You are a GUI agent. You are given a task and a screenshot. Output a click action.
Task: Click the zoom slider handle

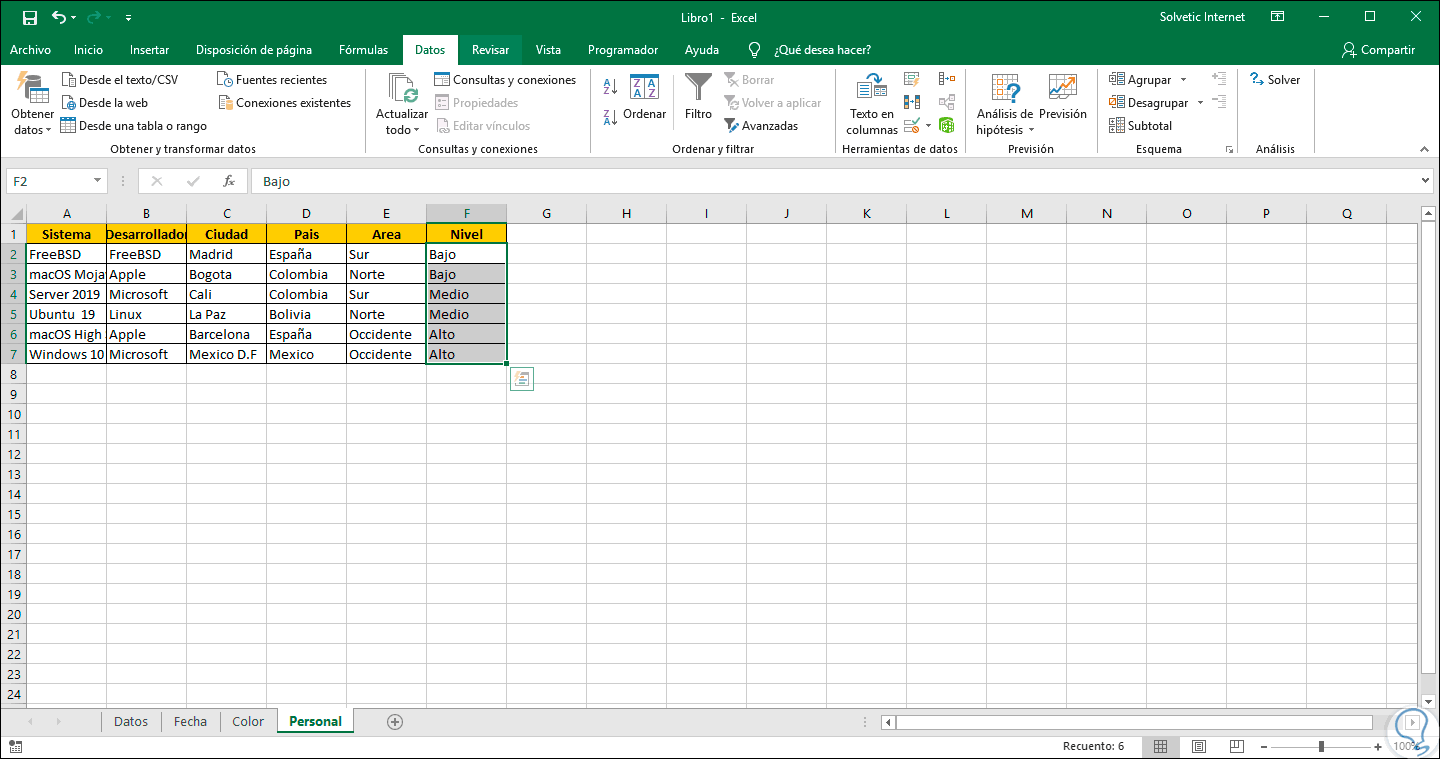tap(1322, 747)
